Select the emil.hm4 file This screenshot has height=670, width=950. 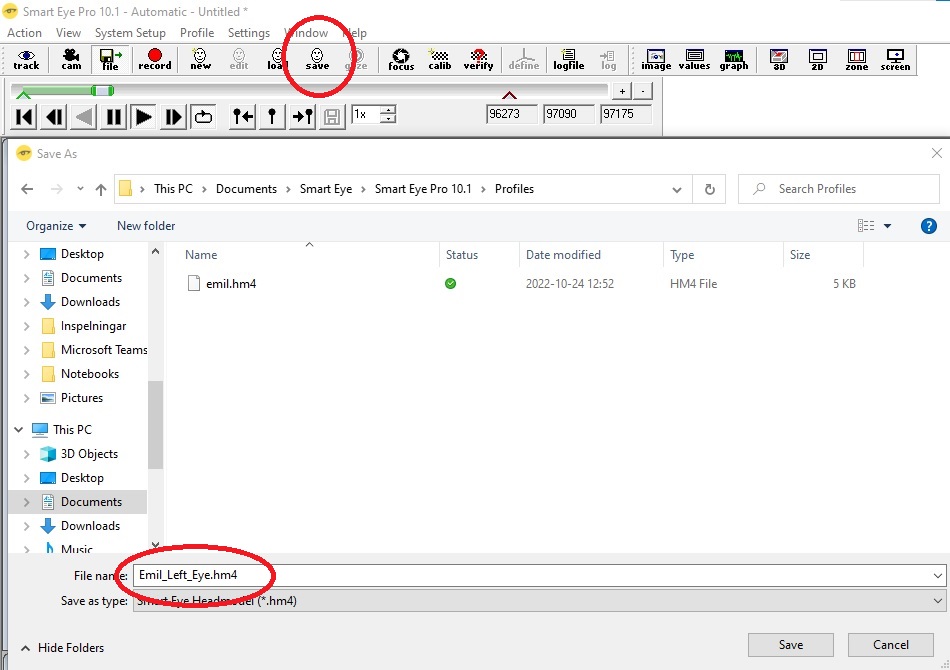231,284
